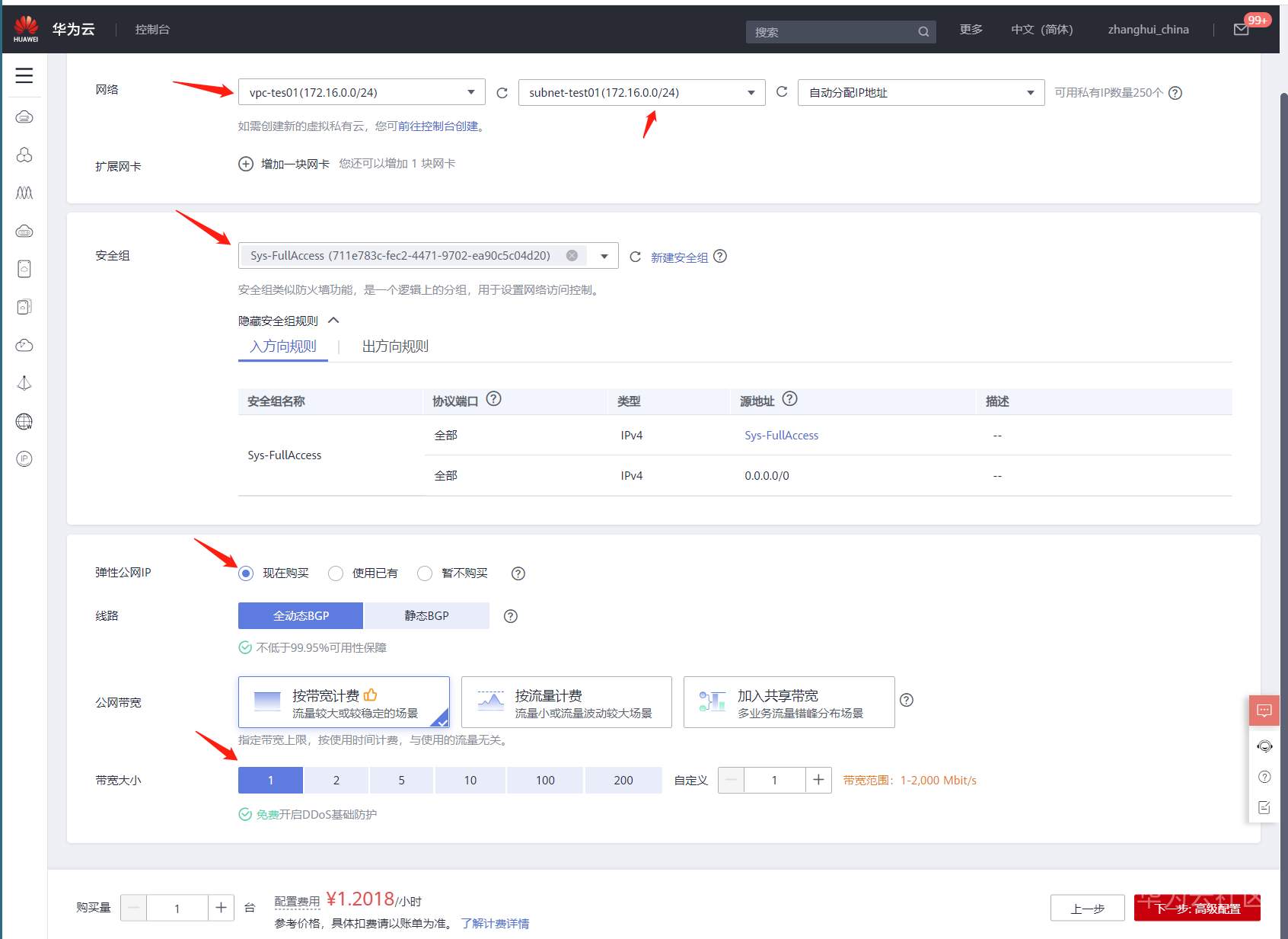This screenshot has height=939, width=1288.
Task: Click the search magnifier icon
Action: click(923, 32)
